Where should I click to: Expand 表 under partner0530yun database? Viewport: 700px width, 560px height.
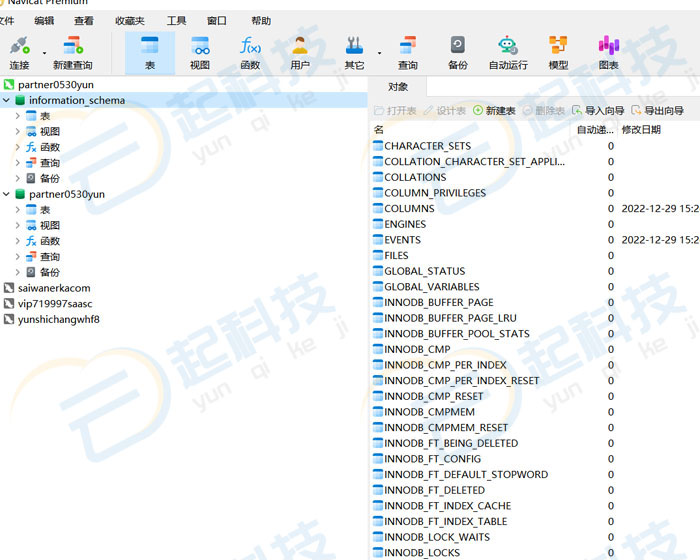(x=17, y=209)
